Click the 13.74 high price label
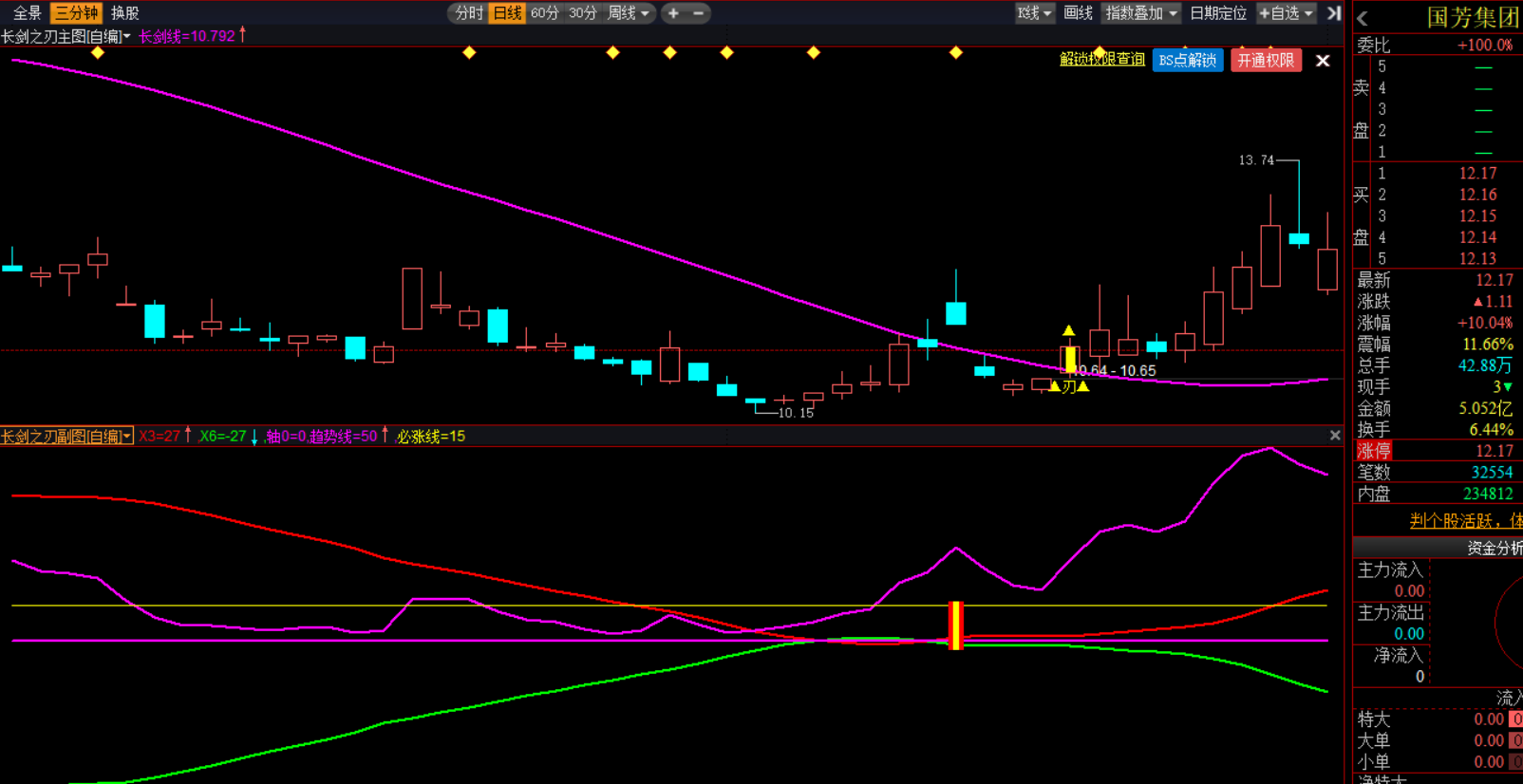The height and width of the screenshot is (784, 1523). tap(1256, 160)
